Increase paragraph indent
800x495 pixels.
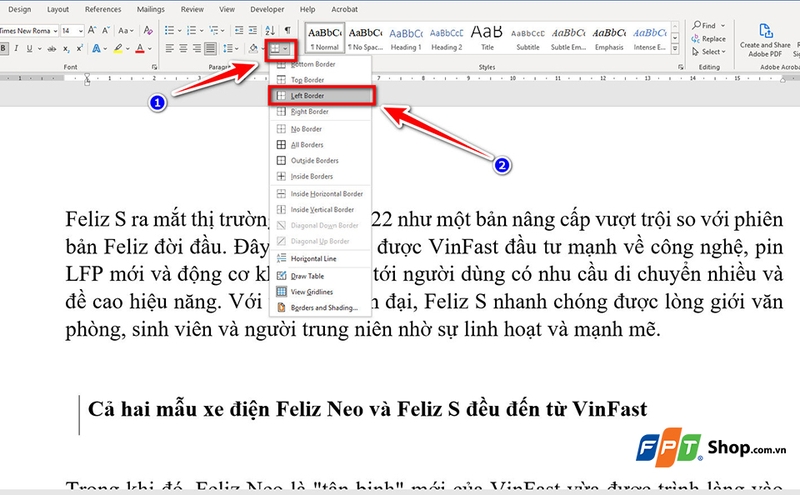pos(253,31)
